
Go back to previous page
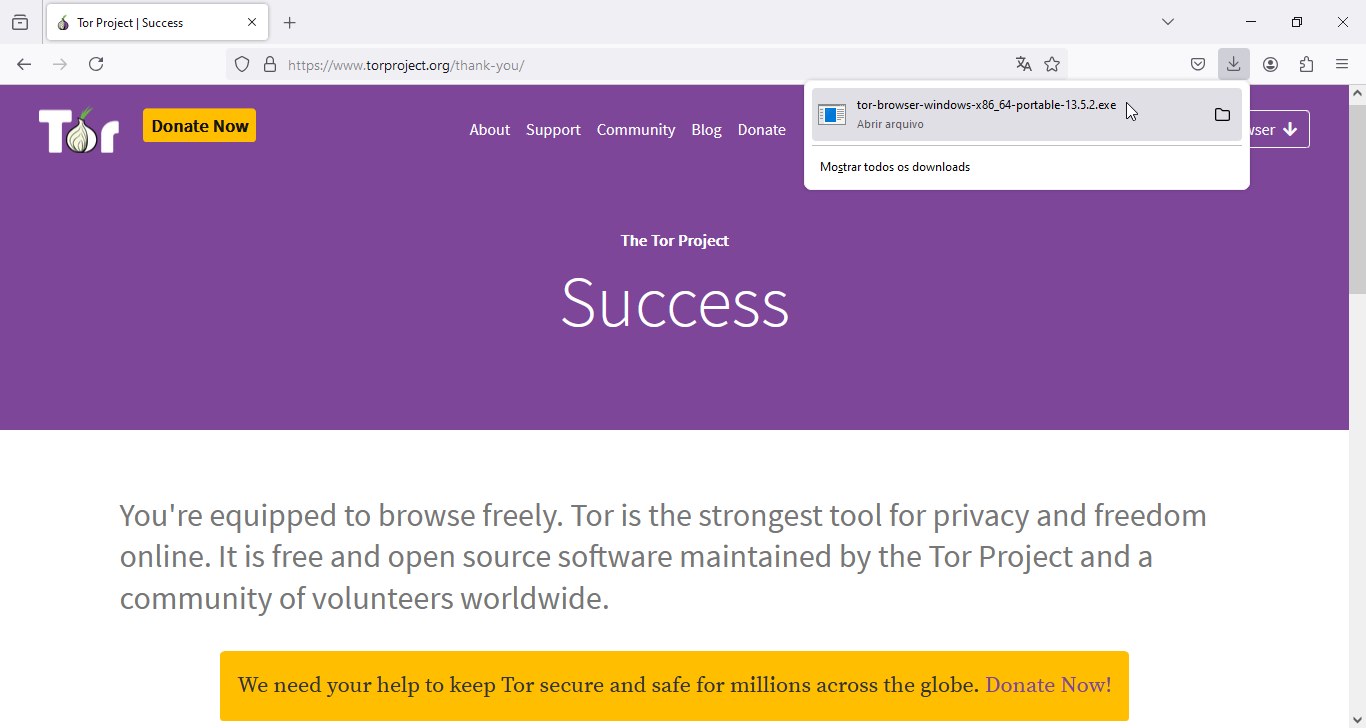pyautogui.click(x=24, y=64)
